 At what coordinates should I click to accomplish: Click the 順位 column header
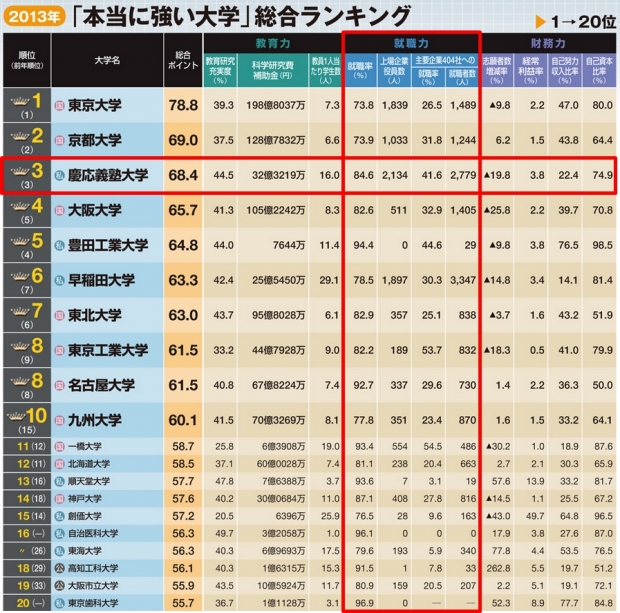(27, 60)
